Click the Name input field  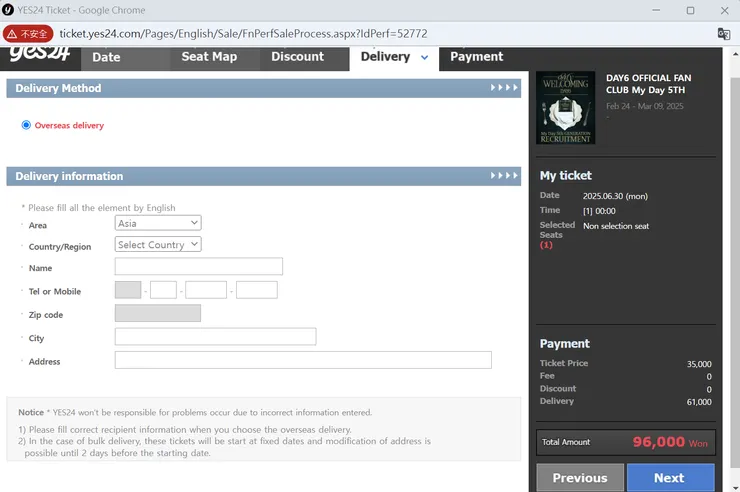click(199, 267)
